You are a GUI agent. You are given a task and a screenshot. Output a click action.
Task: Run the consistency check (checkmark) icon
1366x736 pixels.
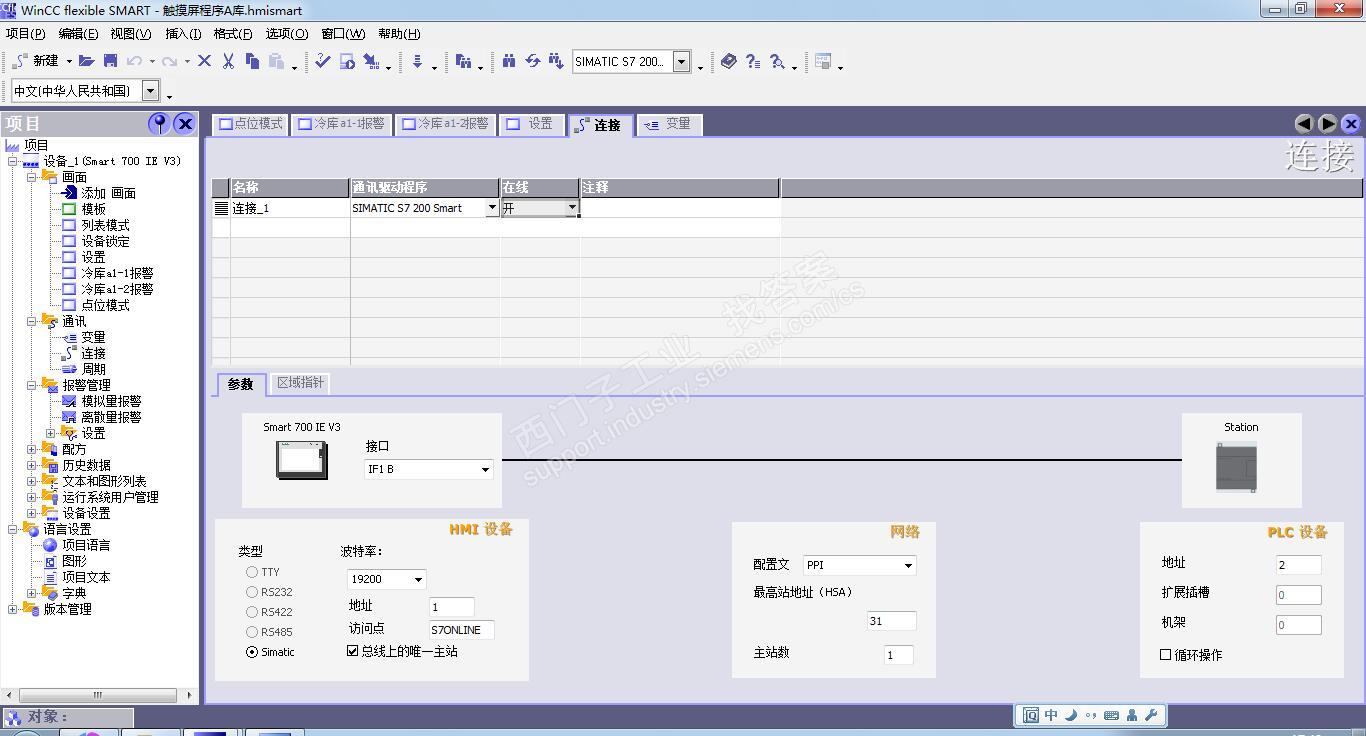322,61
